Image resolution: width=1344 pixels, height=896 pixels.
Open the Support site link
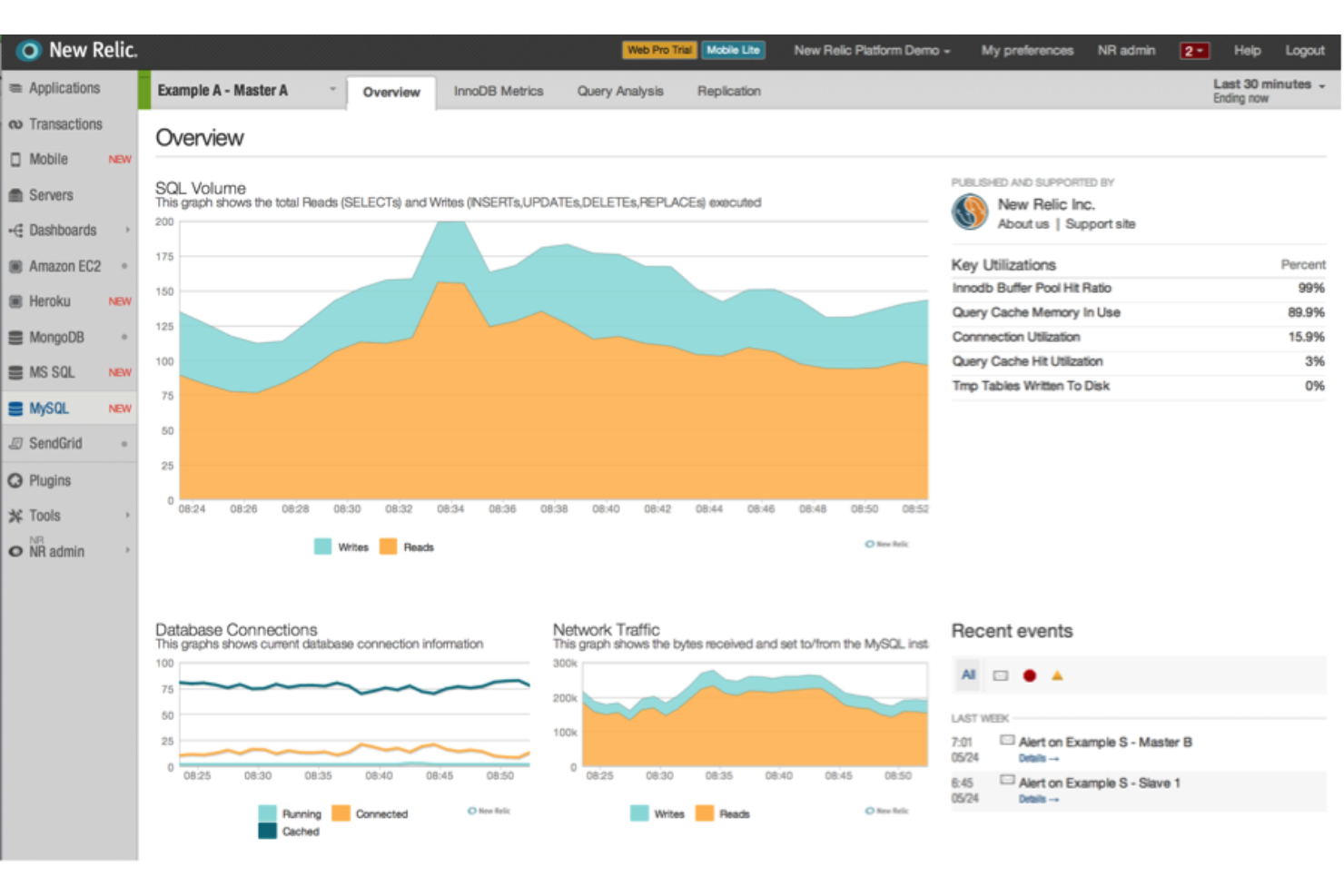click(x=1100, y=224)
